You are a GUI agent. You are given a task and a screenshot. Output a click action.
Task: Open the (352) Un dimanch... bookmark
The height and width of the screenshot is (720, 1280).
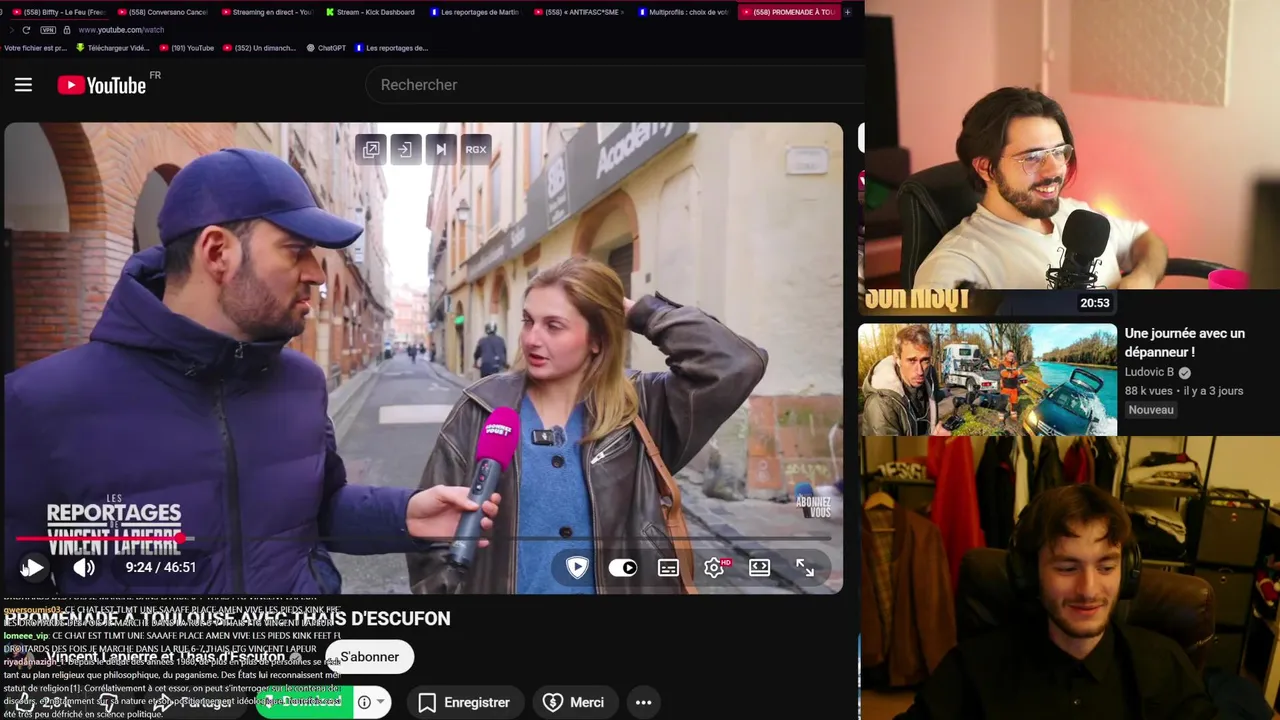(x=260, y=48)
